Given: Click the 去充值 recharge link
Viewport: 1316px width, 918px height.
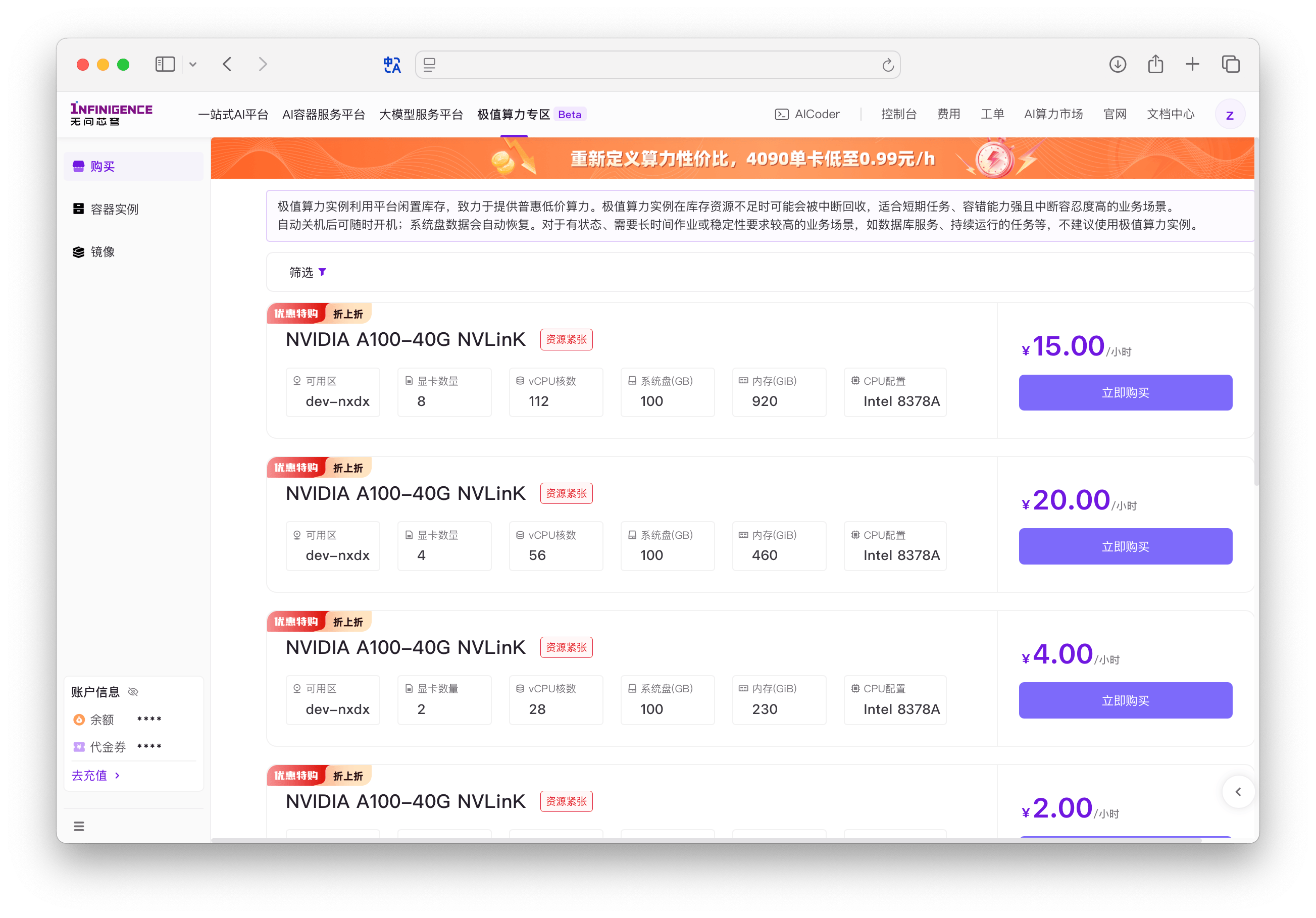Looking at the screenshot, I should (x=96, y=775).
